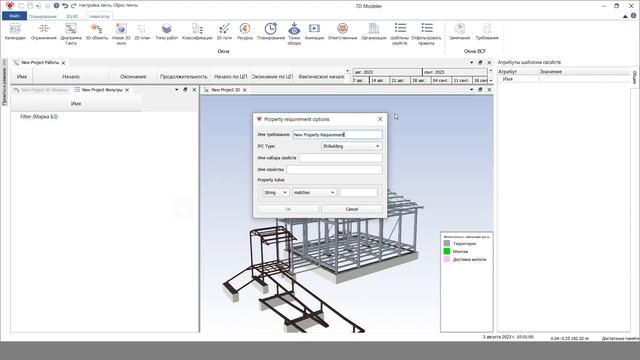Click the Продолжительность column header
The width and height of the screenshot is (640, 360).
tap(183, 76)
